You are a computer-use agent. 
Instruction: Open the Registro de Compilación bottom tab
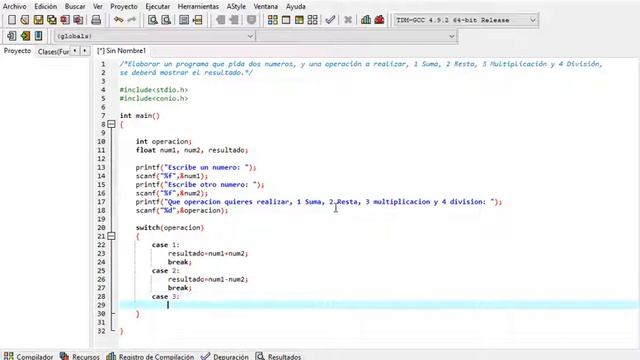(x=150, y=356)
